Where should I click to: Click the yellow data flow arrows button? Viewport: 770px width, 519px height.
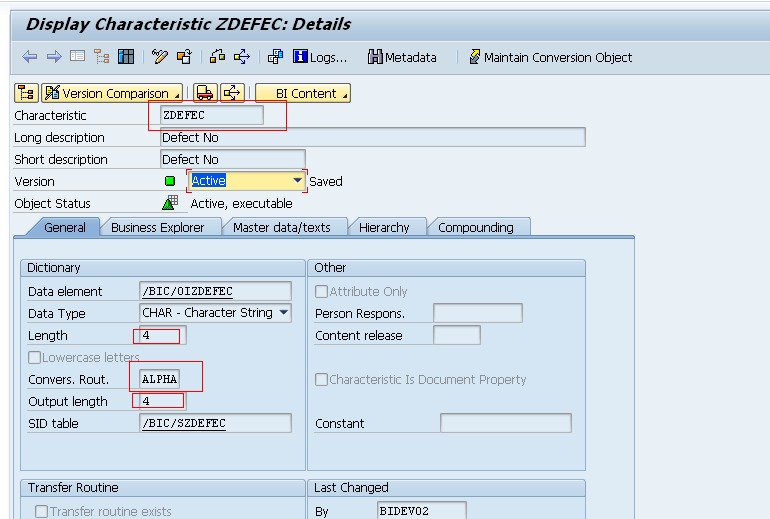click(x=232, y=93)
